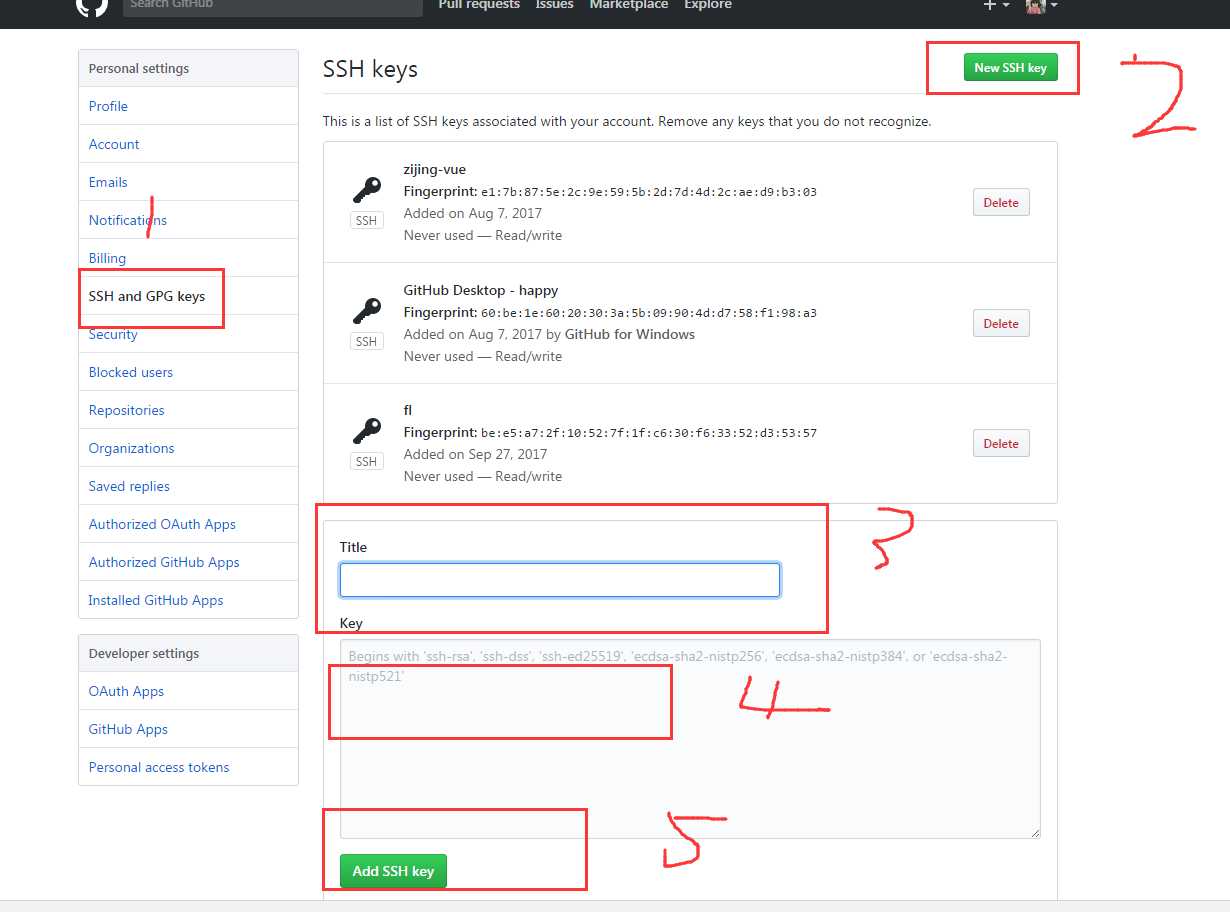Image resolution: width=1230 pixels, height=912 pixels.
Task: Delete the fl SSH key
Action: pos(1001,443)
